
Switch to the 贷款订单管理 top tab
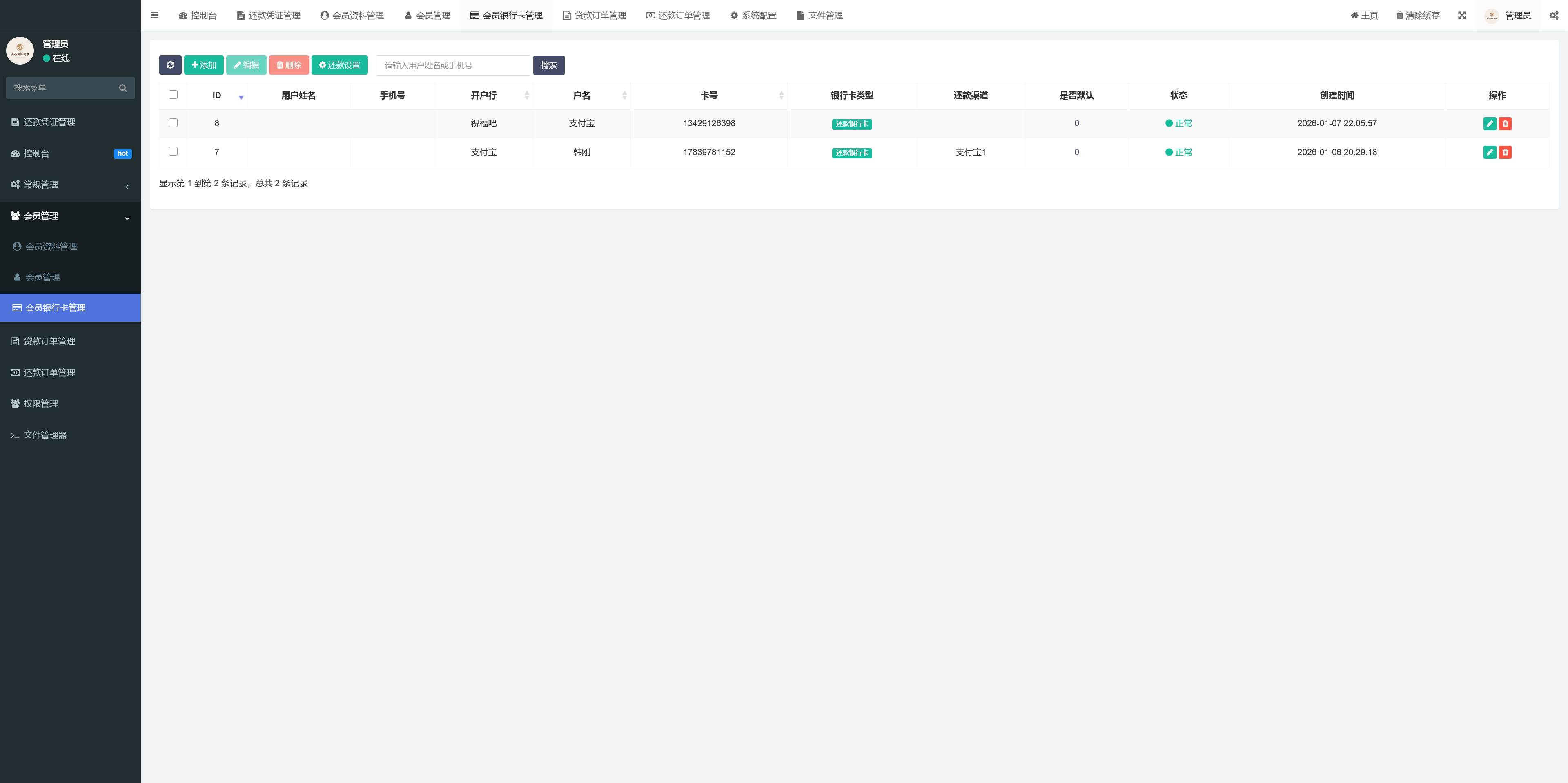coord(594,15)
